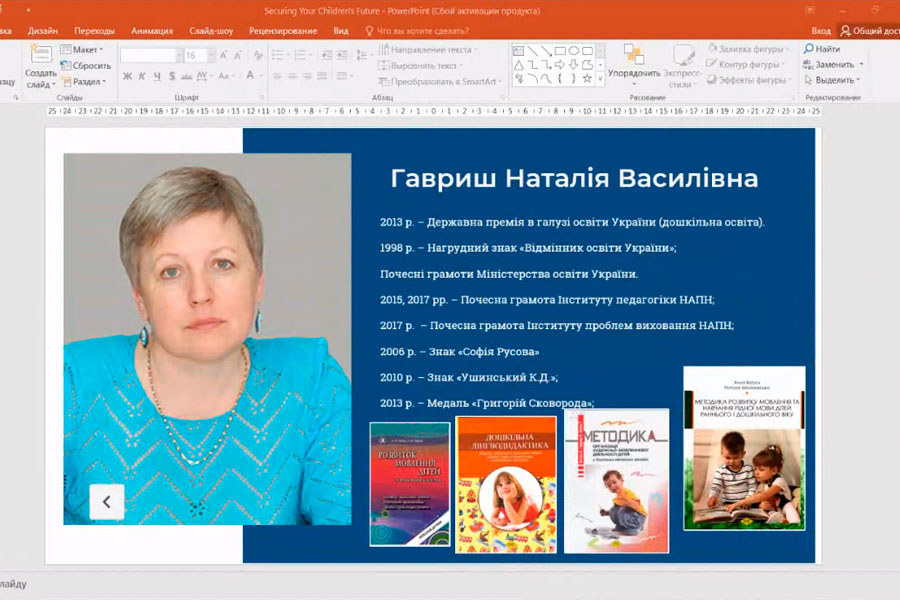The image size is (900, 600).
Task: Select the rectangle shape in shapes gallery
Action: (x=560, y=50)
